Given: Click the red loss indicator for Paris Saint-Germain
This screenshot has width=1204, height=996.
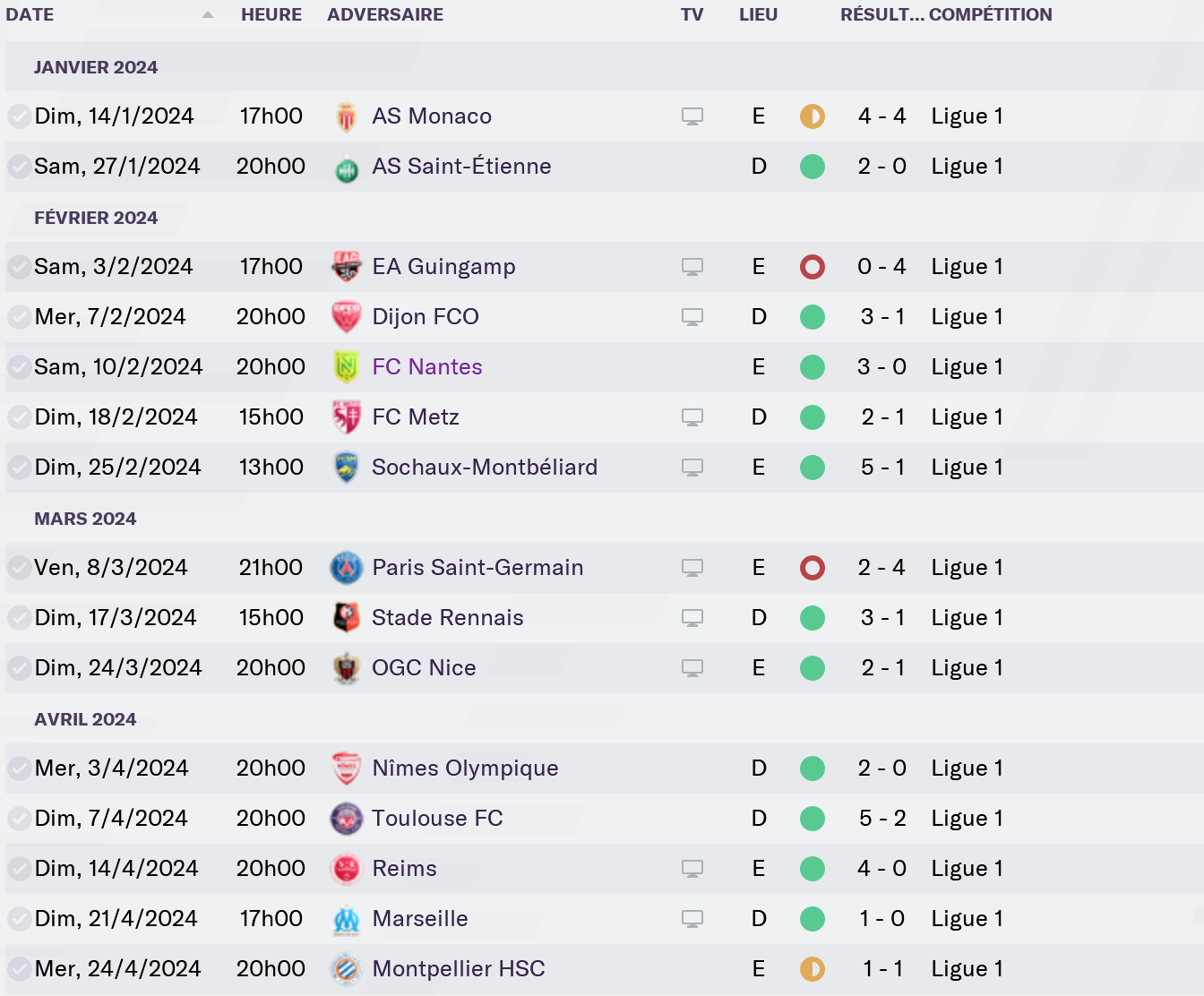Looking at the screenshot, I should tap(813, 568).
